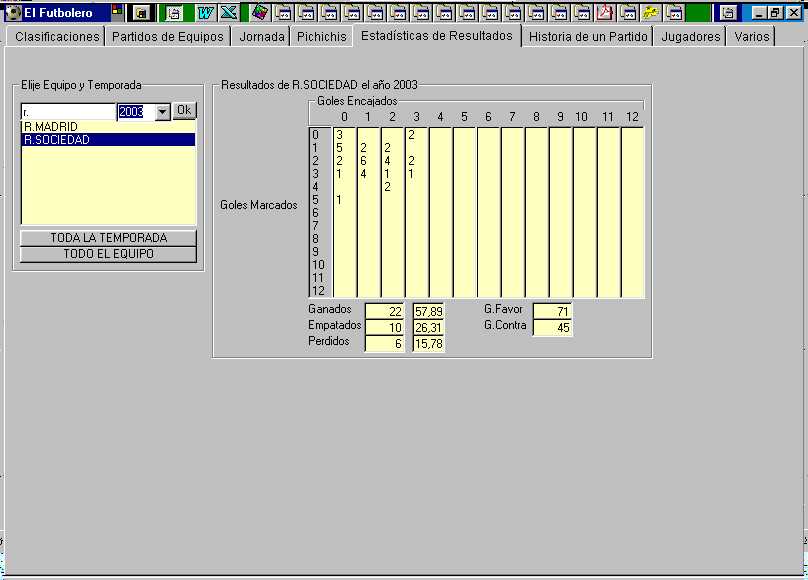The height and width of the screenshot is (580, 808).
Task: Confirm selection with the Ok button
Action: click(184, 110)
